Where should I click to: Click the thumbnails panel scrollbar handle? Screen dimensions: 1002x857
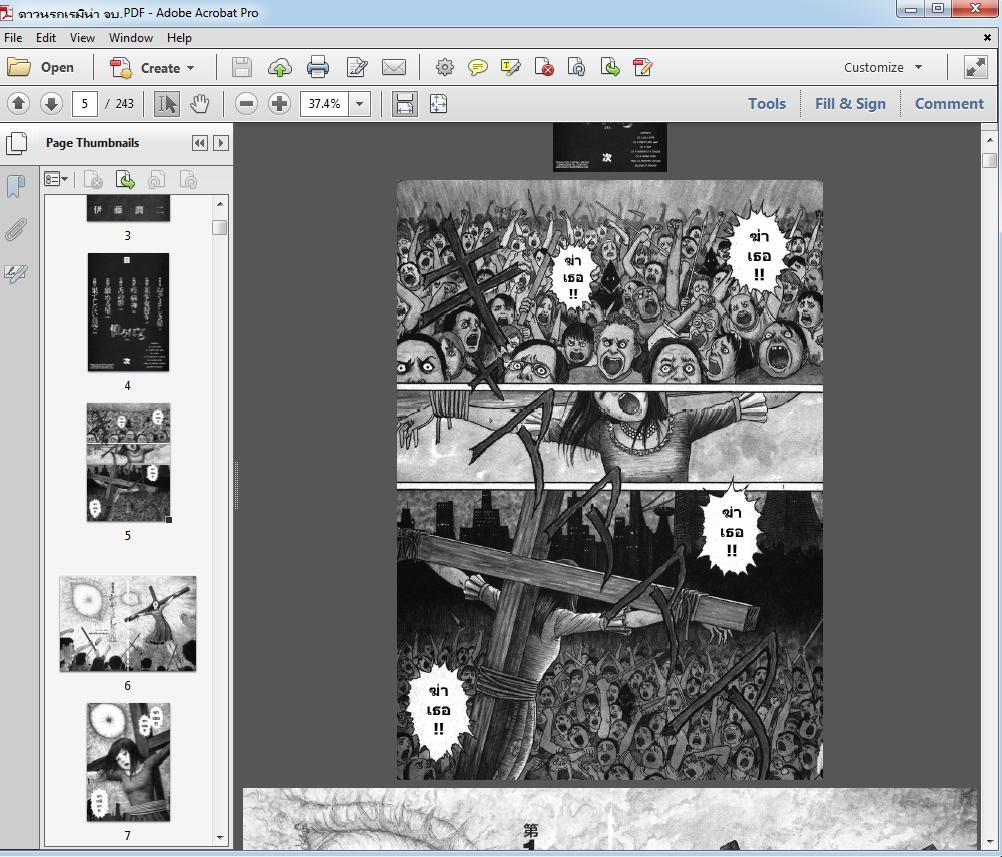coord(220,228)
